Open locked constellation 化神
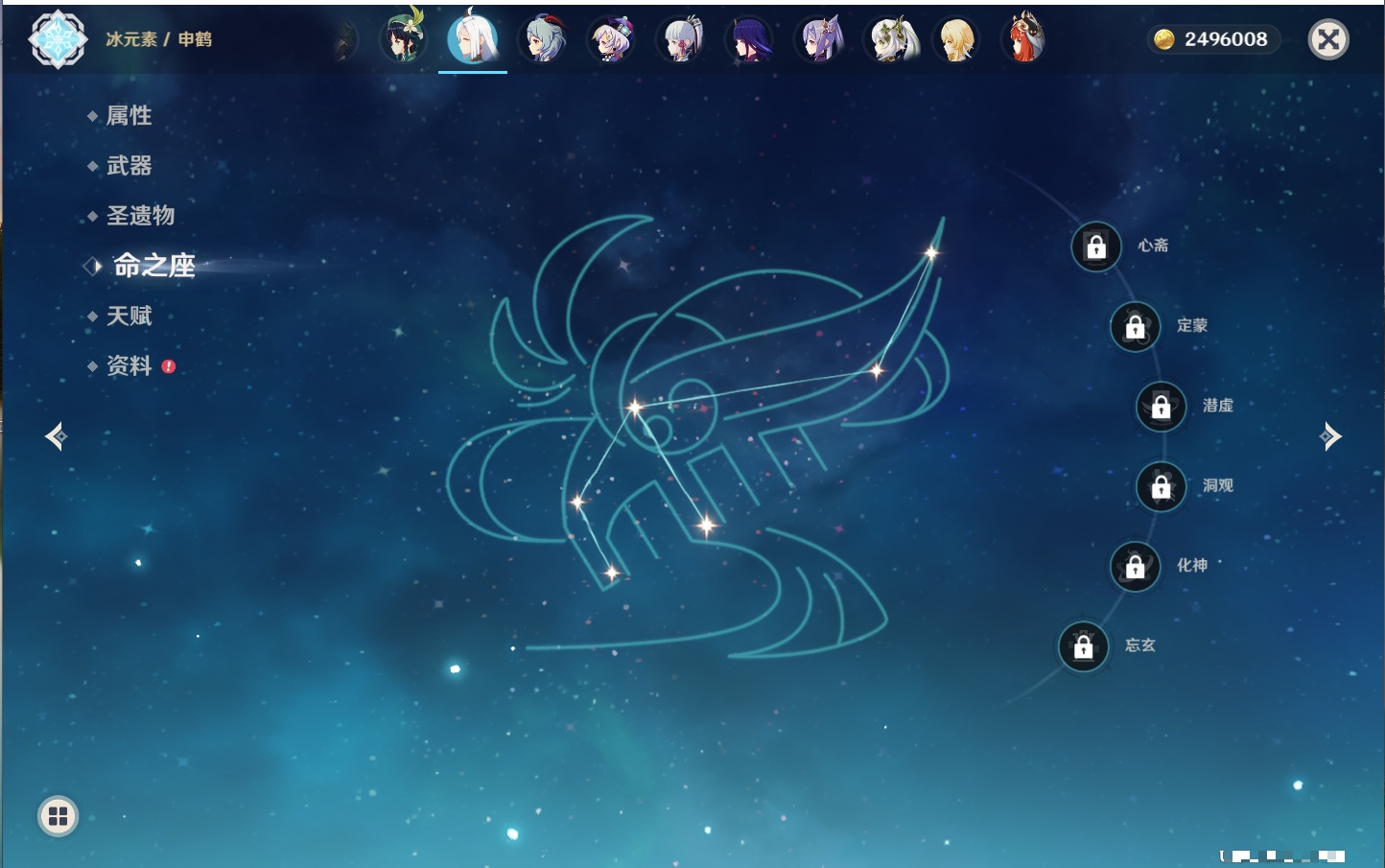This screenshot has width=1385, height=868. 1135,567
